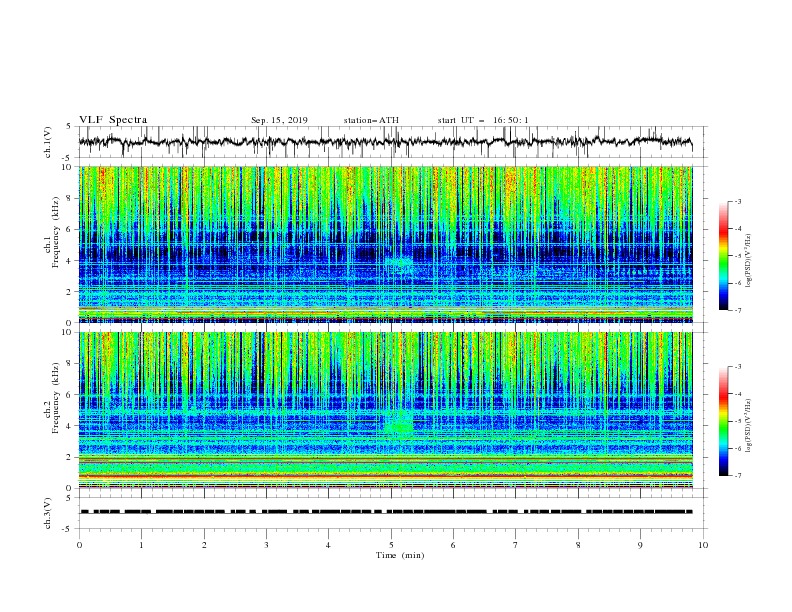Select the "Time (min)" x-axis title
This screenshot has height=612, width=792.
click(400, 555)
